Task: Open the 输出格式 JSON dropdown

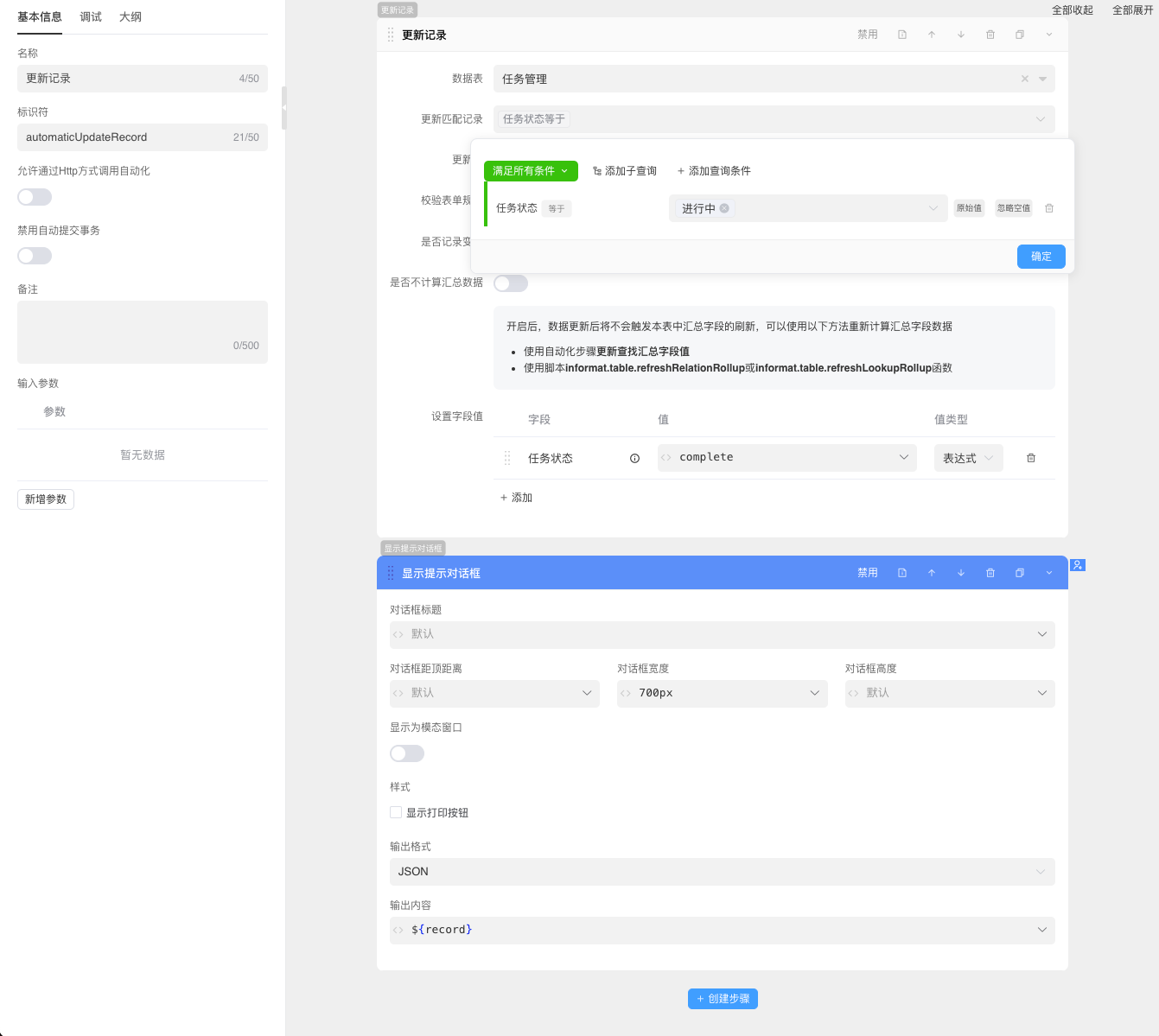Action: 722,872
